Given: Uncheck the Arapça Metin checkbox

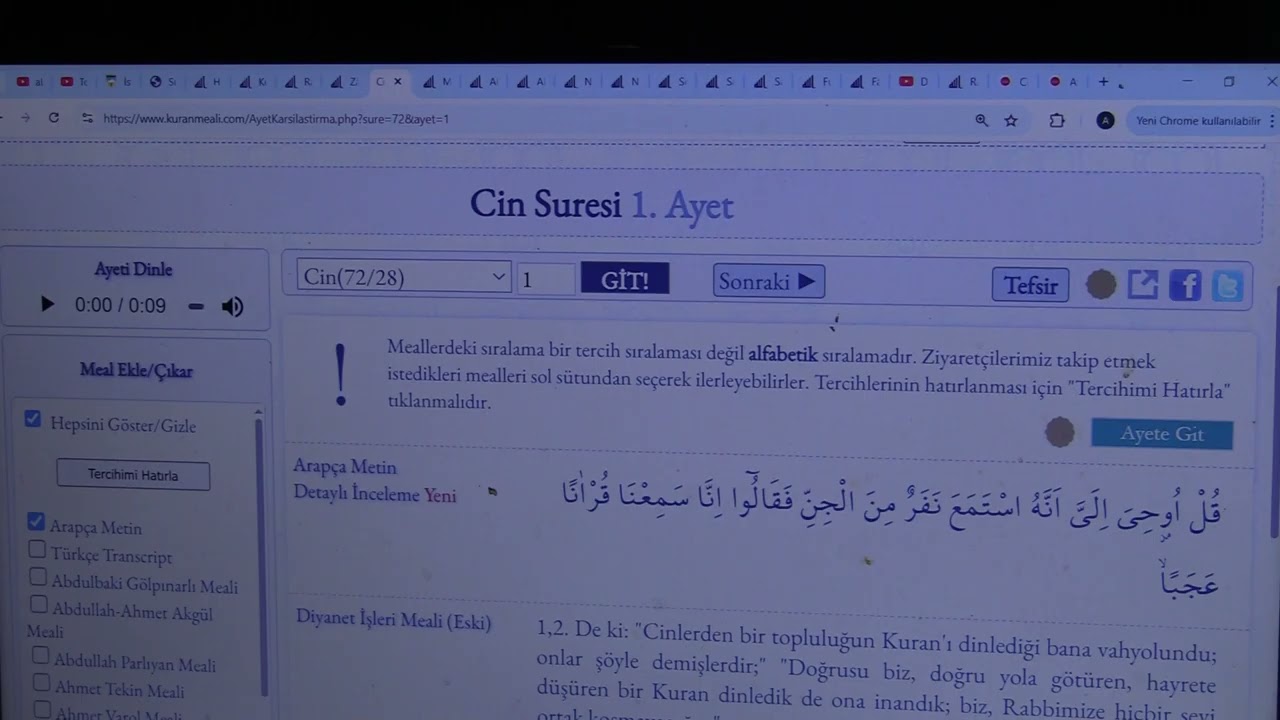Looking at the screenshot, I should [36, 522].
